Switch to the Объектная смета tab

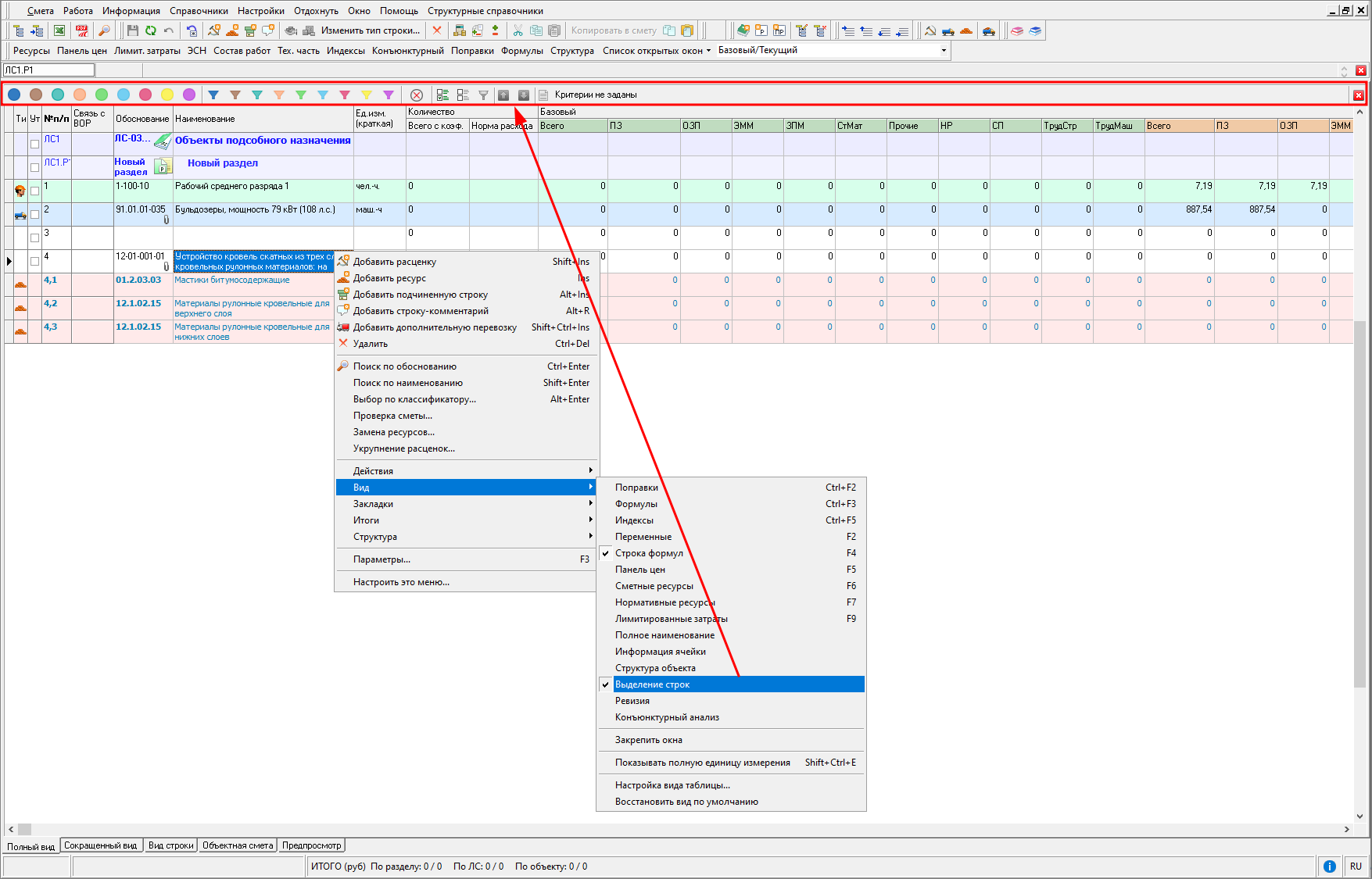pos(238,845)
